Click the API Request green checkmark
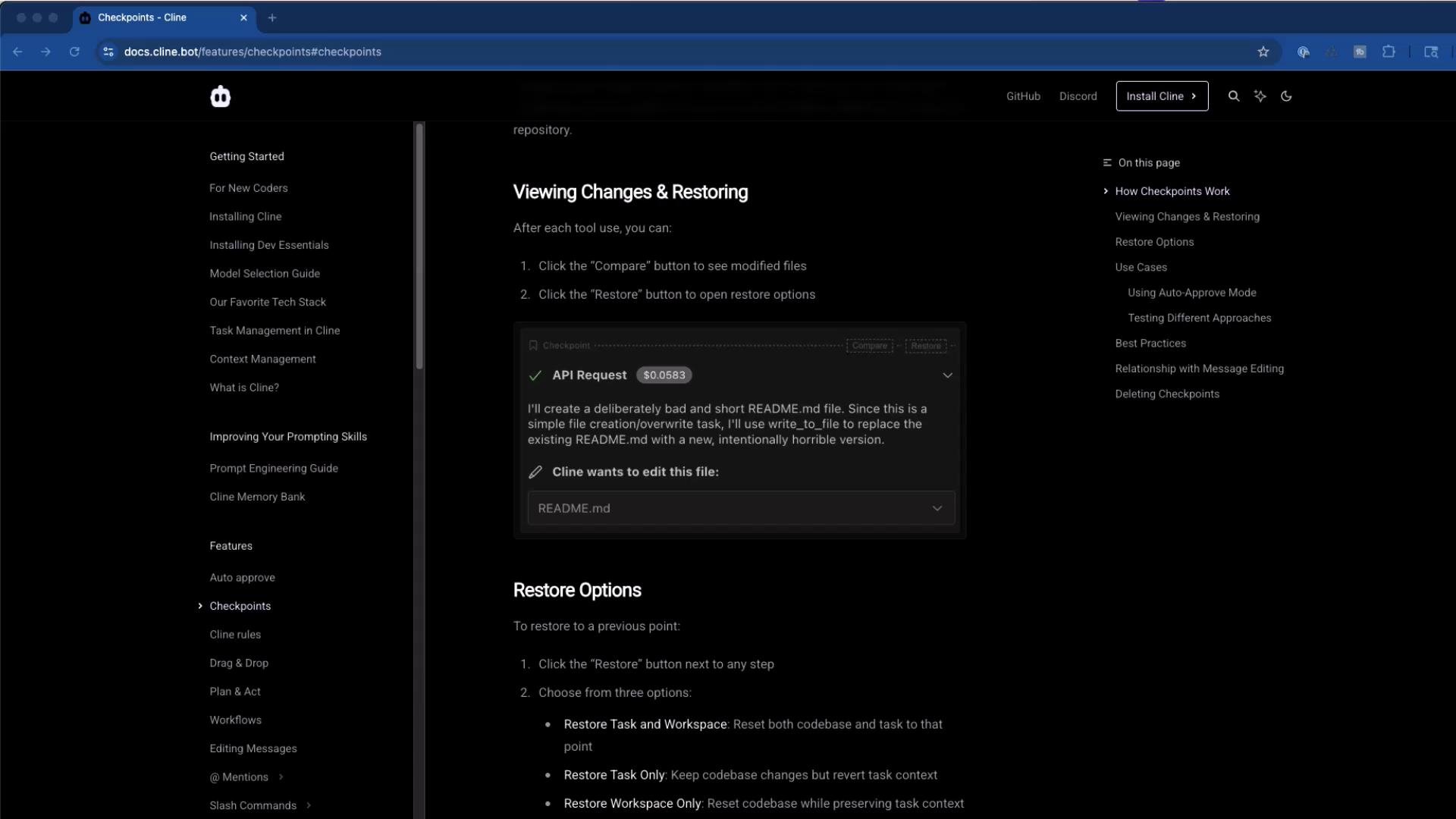This screenshot has width=1456, height=819. [535, 375]
